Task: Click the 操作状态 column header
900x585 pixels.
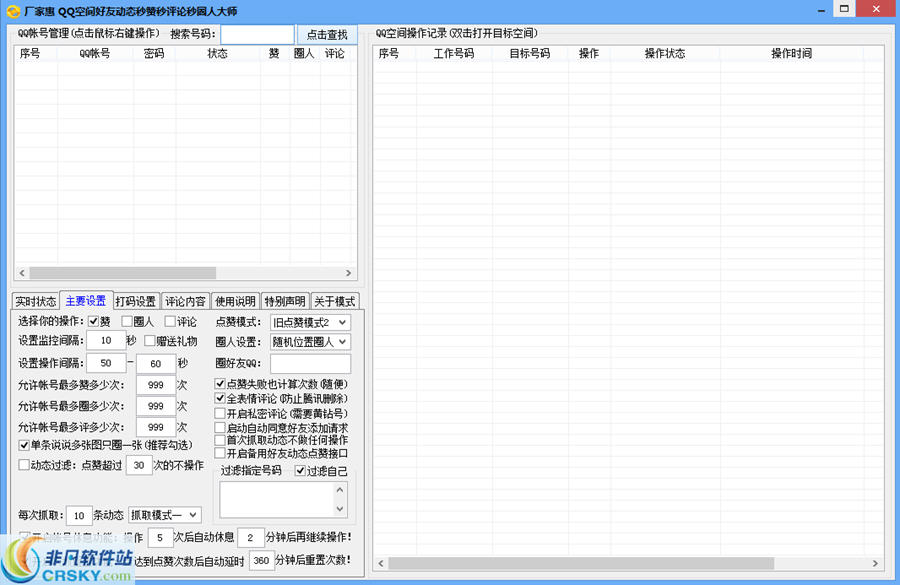Action: (665, 53)
